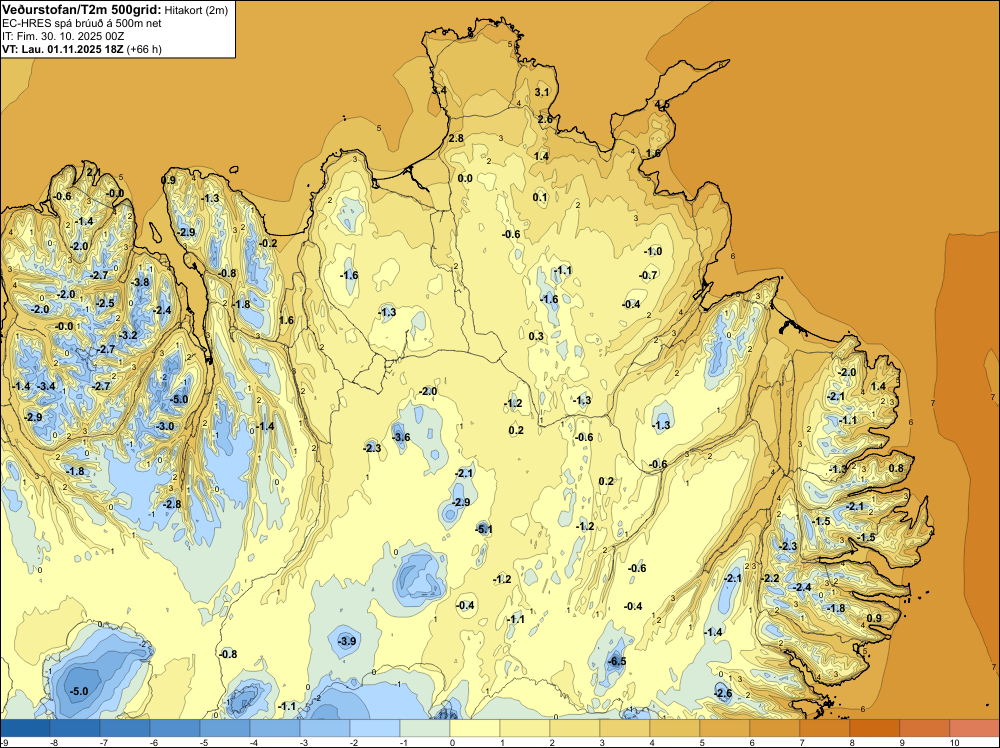This screenshot has height=748, width=1000.
Task: Click the 3.1 temperature value
Action: click(541, 92)
